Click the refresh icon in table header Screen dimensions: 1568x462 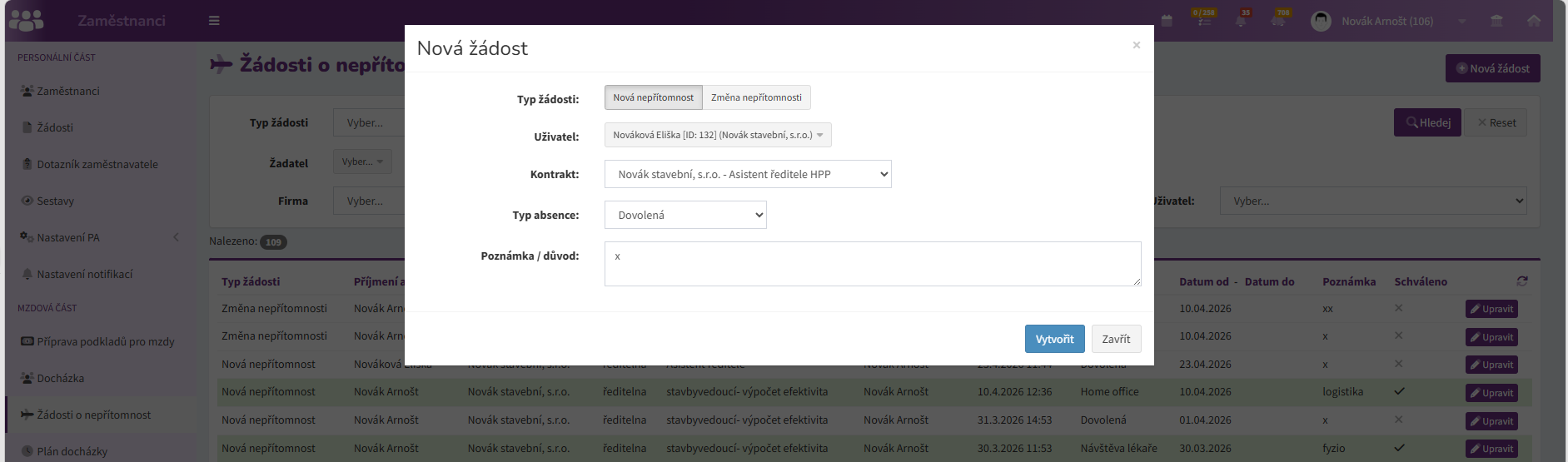coord(1522,281)
